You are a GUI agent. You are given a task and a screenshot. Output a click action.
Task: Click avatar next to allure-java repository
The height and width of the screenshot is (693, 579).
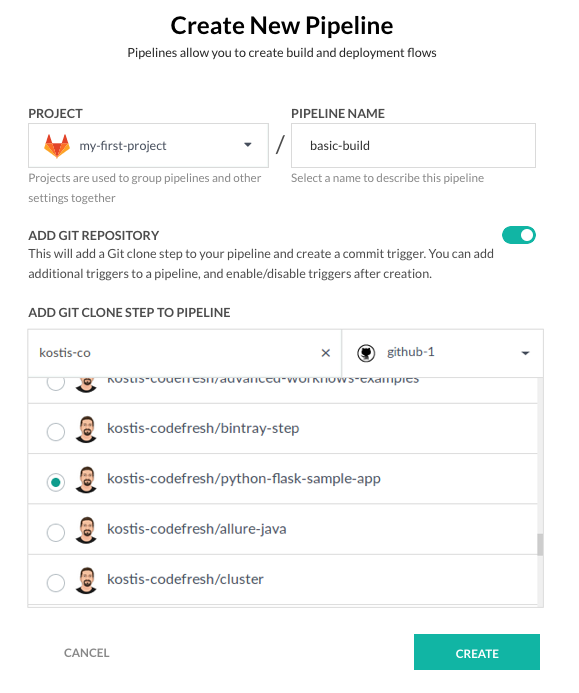[86, 529]
